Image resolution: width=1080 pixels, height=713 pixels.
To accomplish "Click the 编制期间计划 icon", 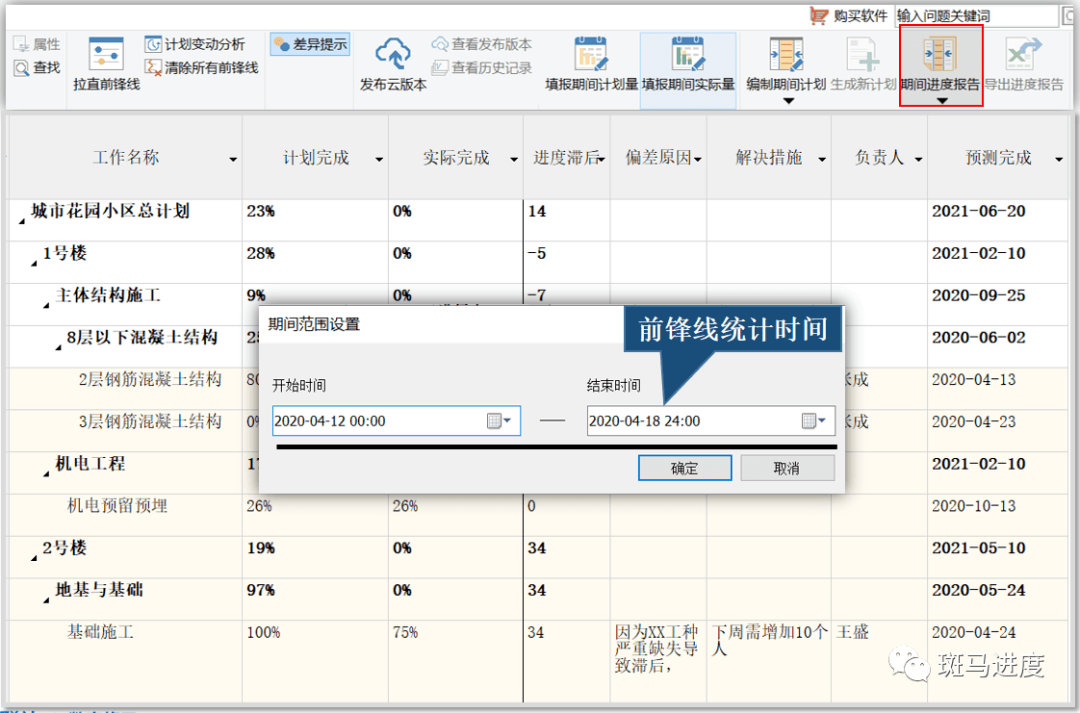I will tap(787, 54).
